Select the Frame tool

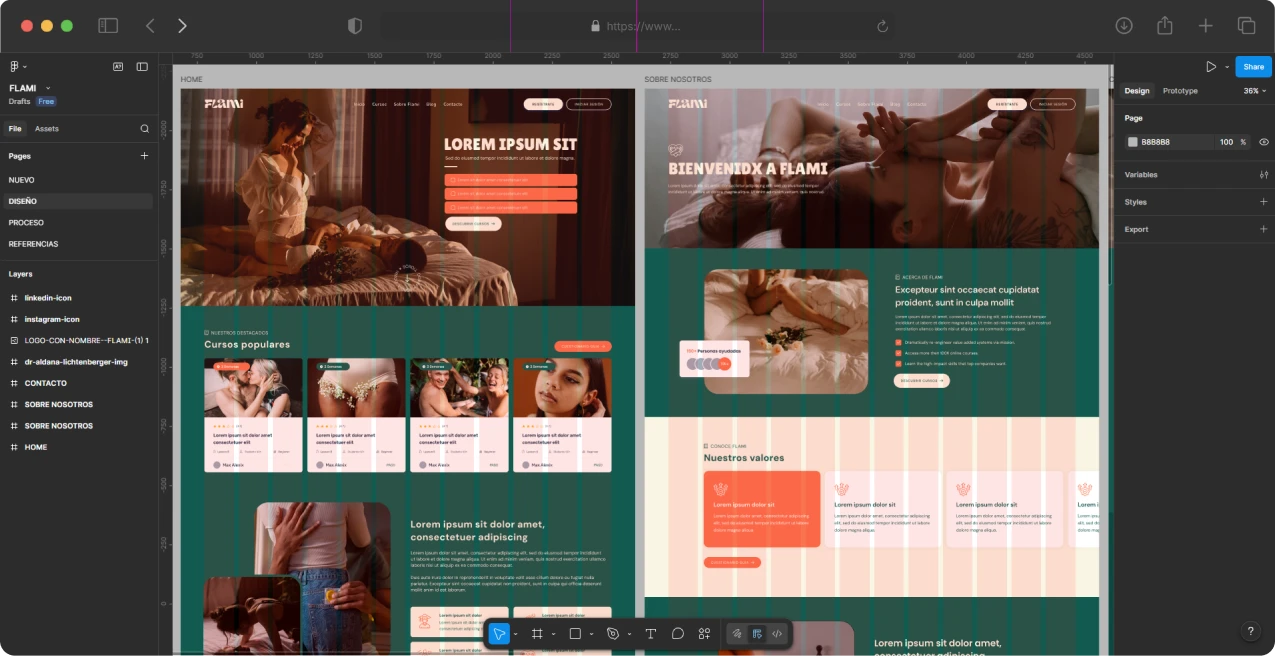click(537, 634)
